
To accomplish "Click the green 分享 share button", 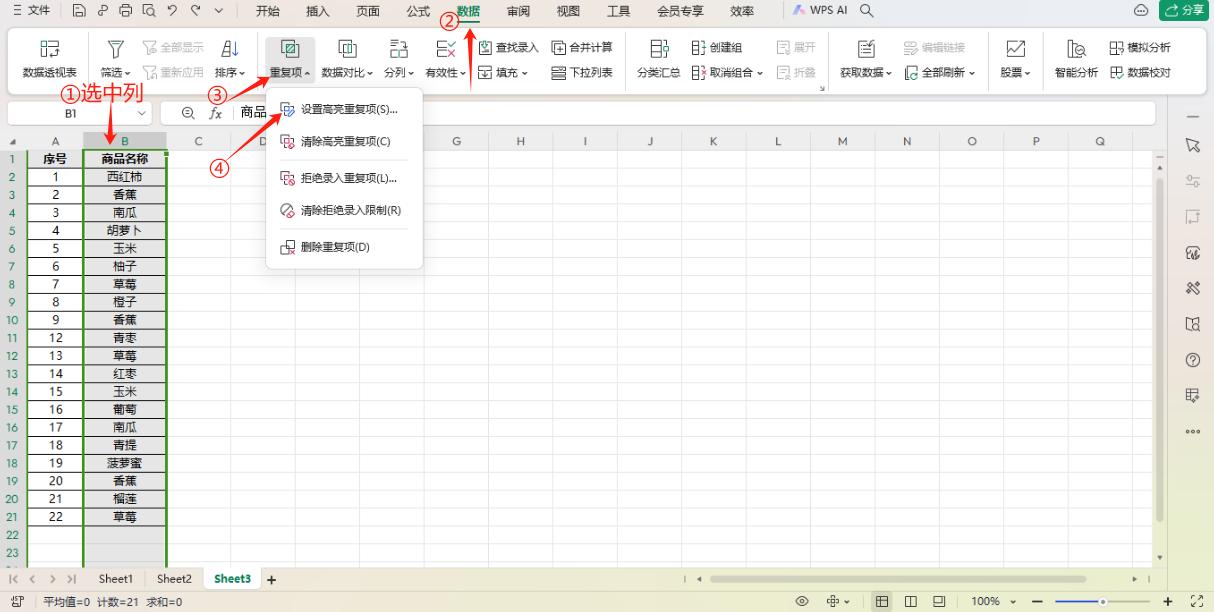I will 1184,11.
